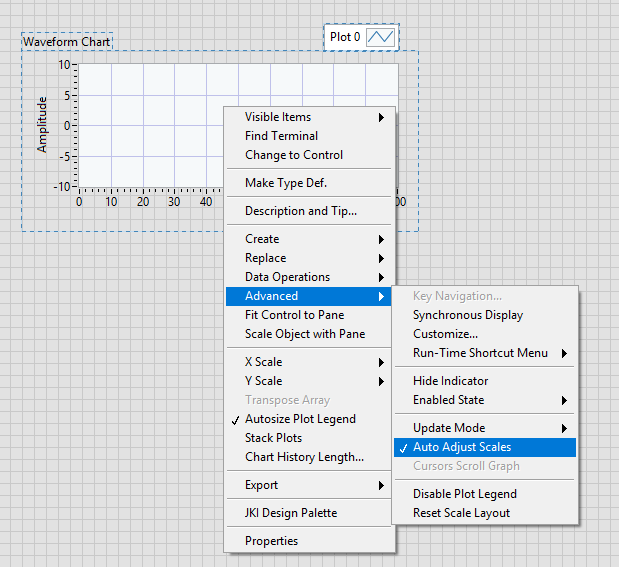Viewport: 619px width, 567px height.
Task: Open the Run-Time Shortcut Menu submenu
Action: [x=480, y=353]
